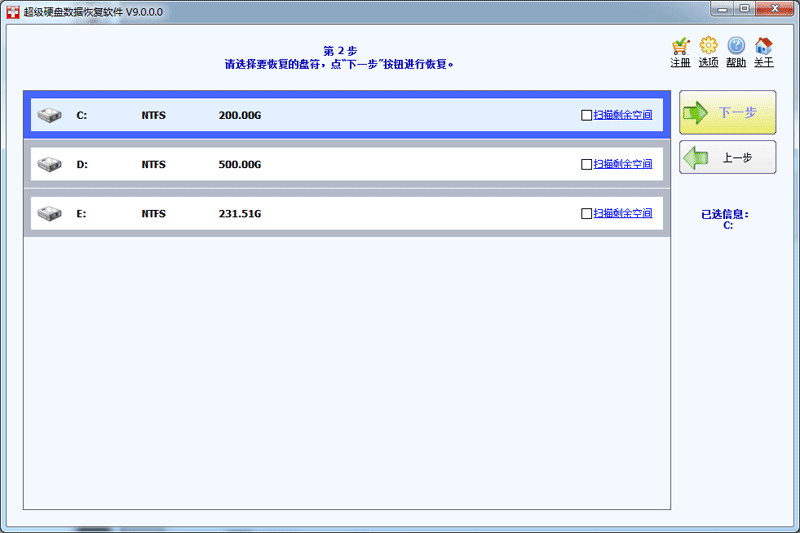800x533 pixels.
Task: Minimize the data recovery window
Action: pos(724,8)
